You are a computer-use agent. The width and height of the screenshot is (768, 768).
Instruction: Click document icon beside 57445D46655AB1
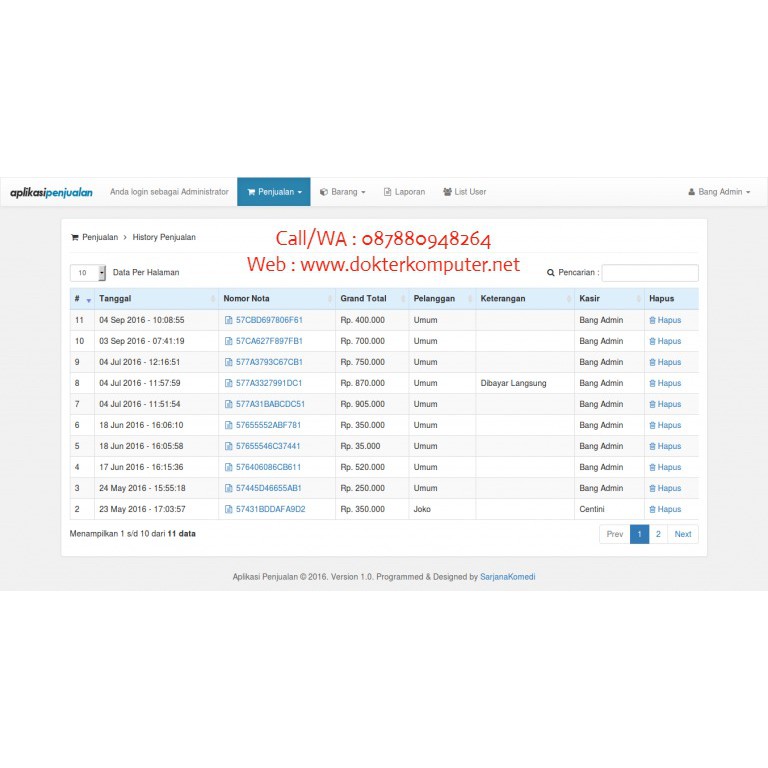click(228, 489)
